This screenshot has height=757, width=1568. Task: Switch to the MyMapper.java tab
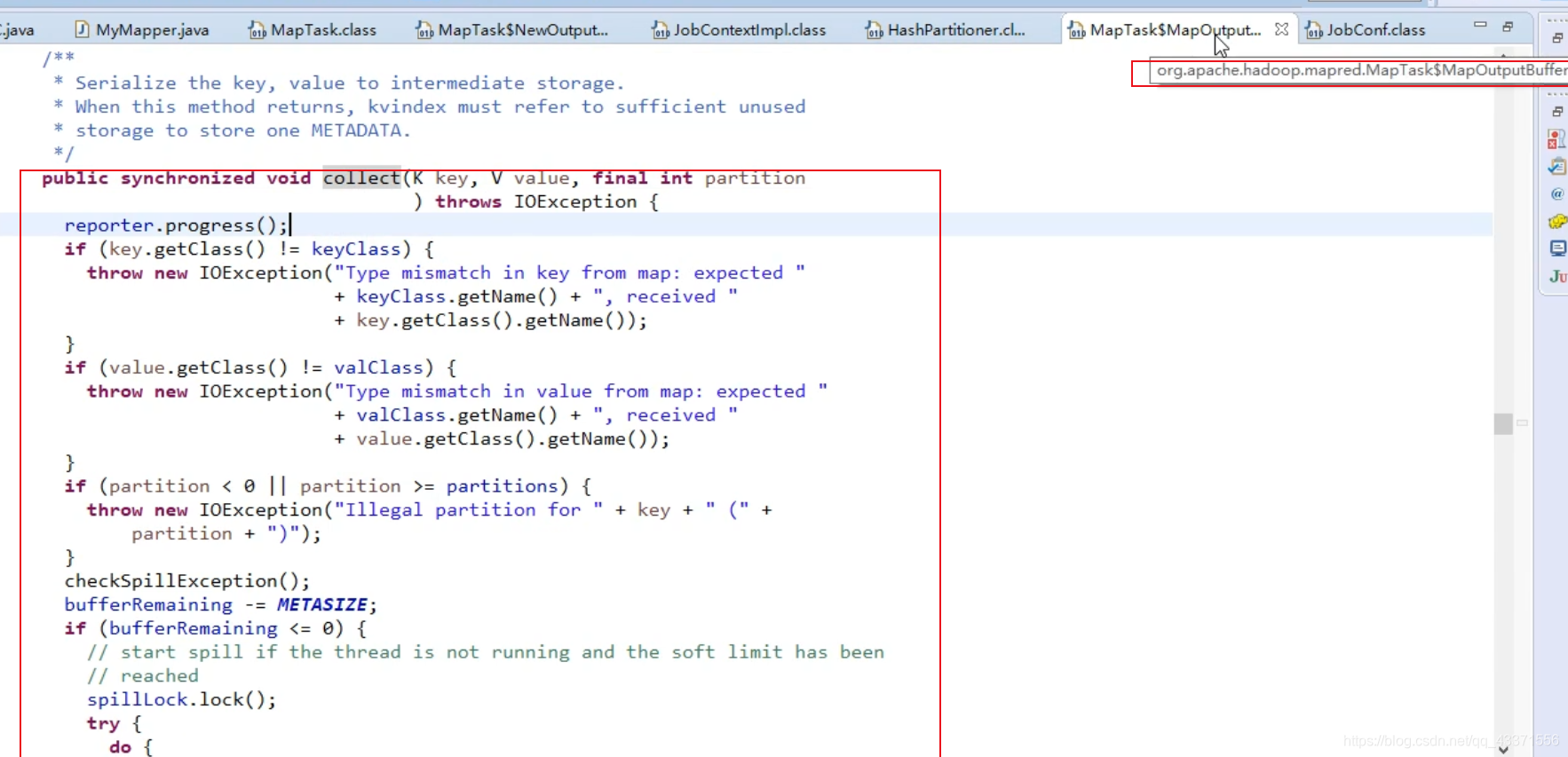pos(142,30)
